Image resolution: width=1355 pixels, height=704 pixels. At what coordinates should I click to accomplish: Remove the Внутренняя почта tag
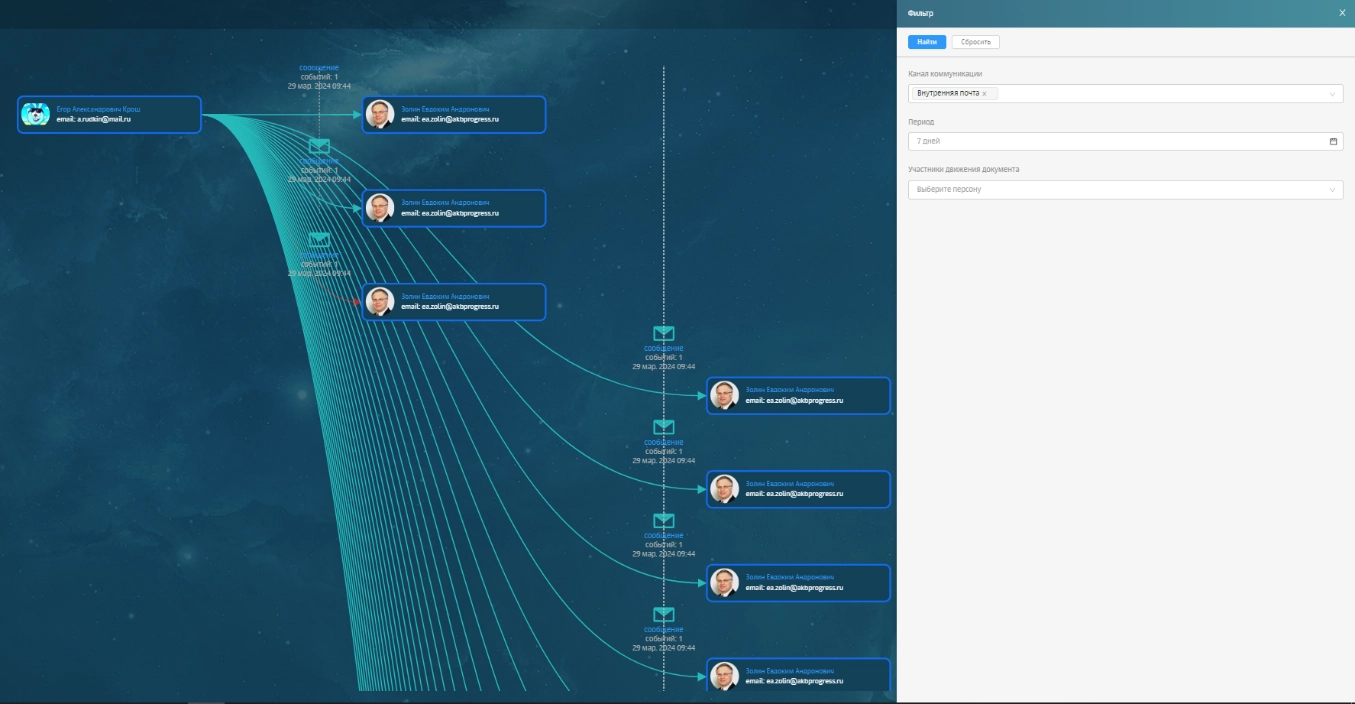(x=984, y=94)
